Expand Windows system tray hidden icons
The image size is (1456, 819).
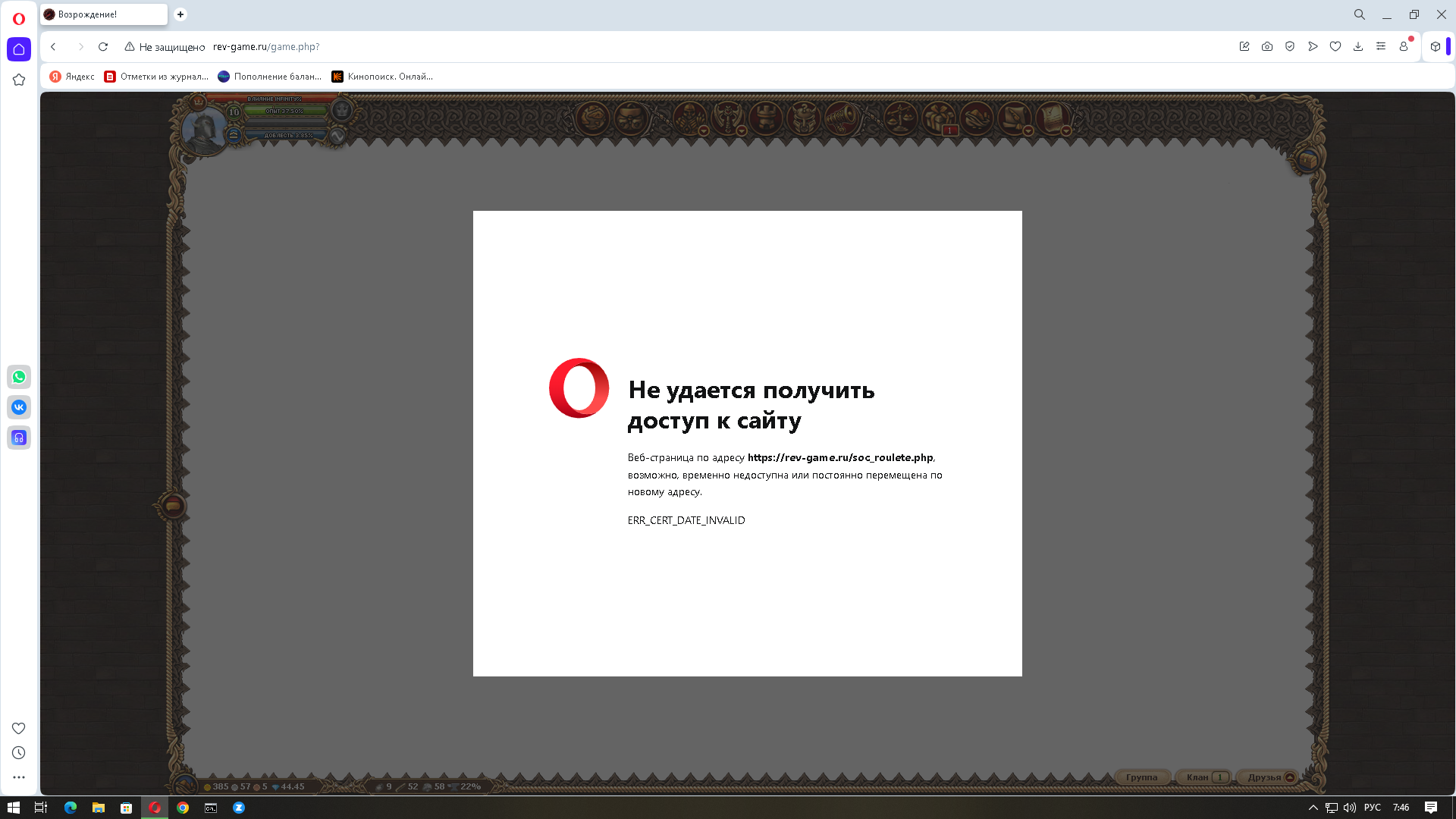[1313, 808]
